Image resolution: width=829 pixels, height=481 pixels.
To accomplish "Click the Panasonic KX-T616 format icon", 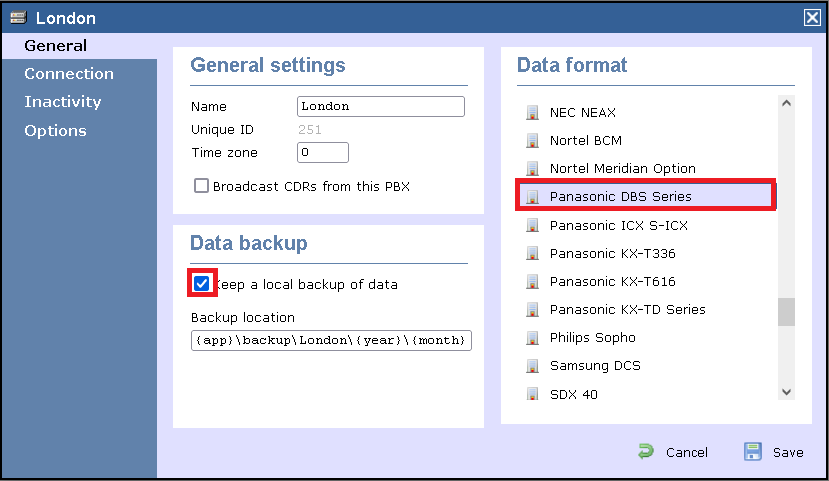I will coord(533,282).
